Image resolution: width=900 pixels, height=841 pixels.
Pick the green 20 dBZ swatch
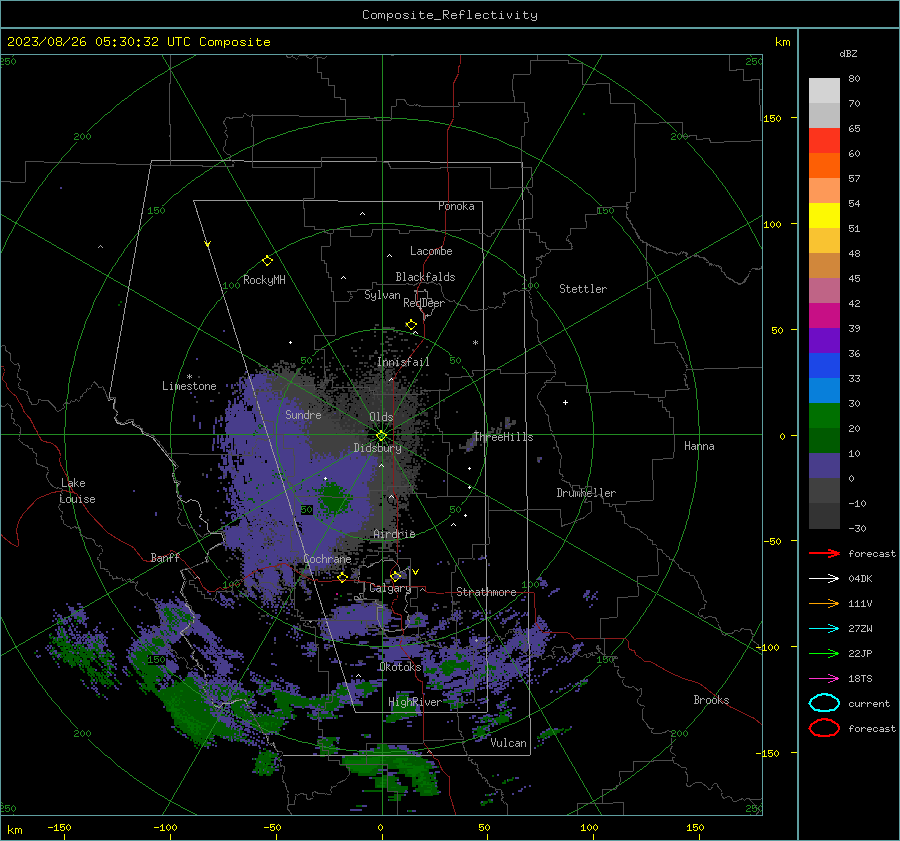tap(824, 415)
